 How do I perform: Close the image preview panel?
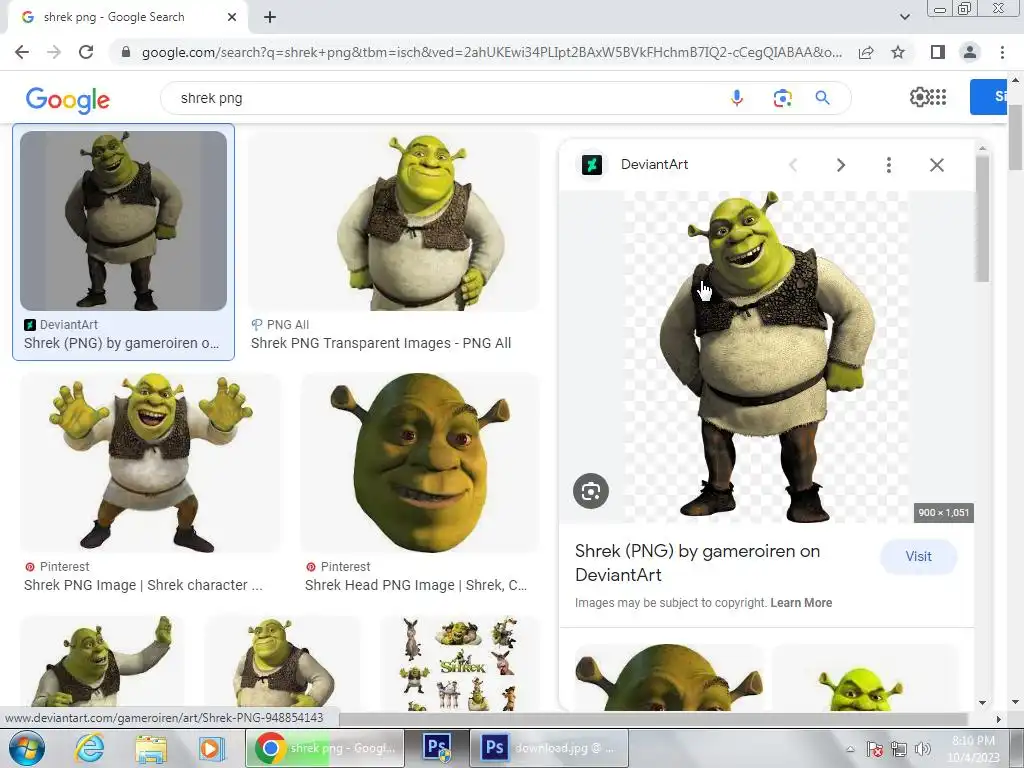coord(936,165)
